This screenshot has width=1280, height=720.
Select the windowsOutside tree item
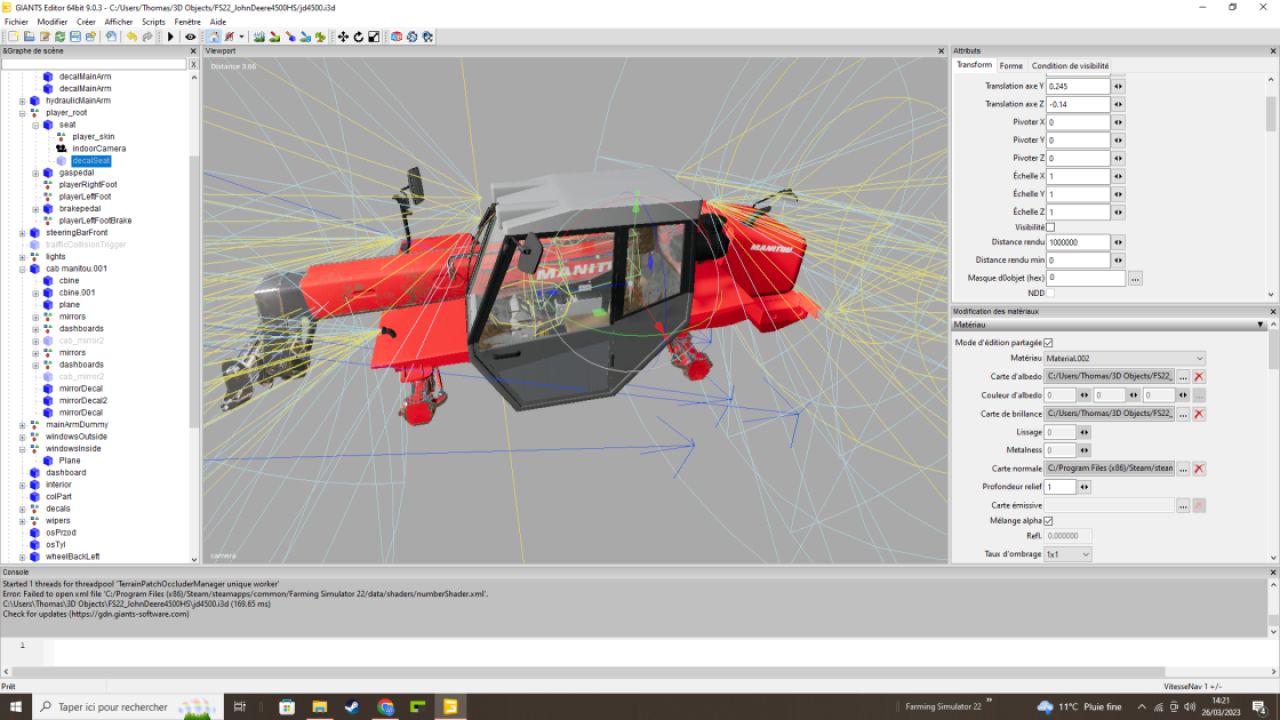(76, 437)
